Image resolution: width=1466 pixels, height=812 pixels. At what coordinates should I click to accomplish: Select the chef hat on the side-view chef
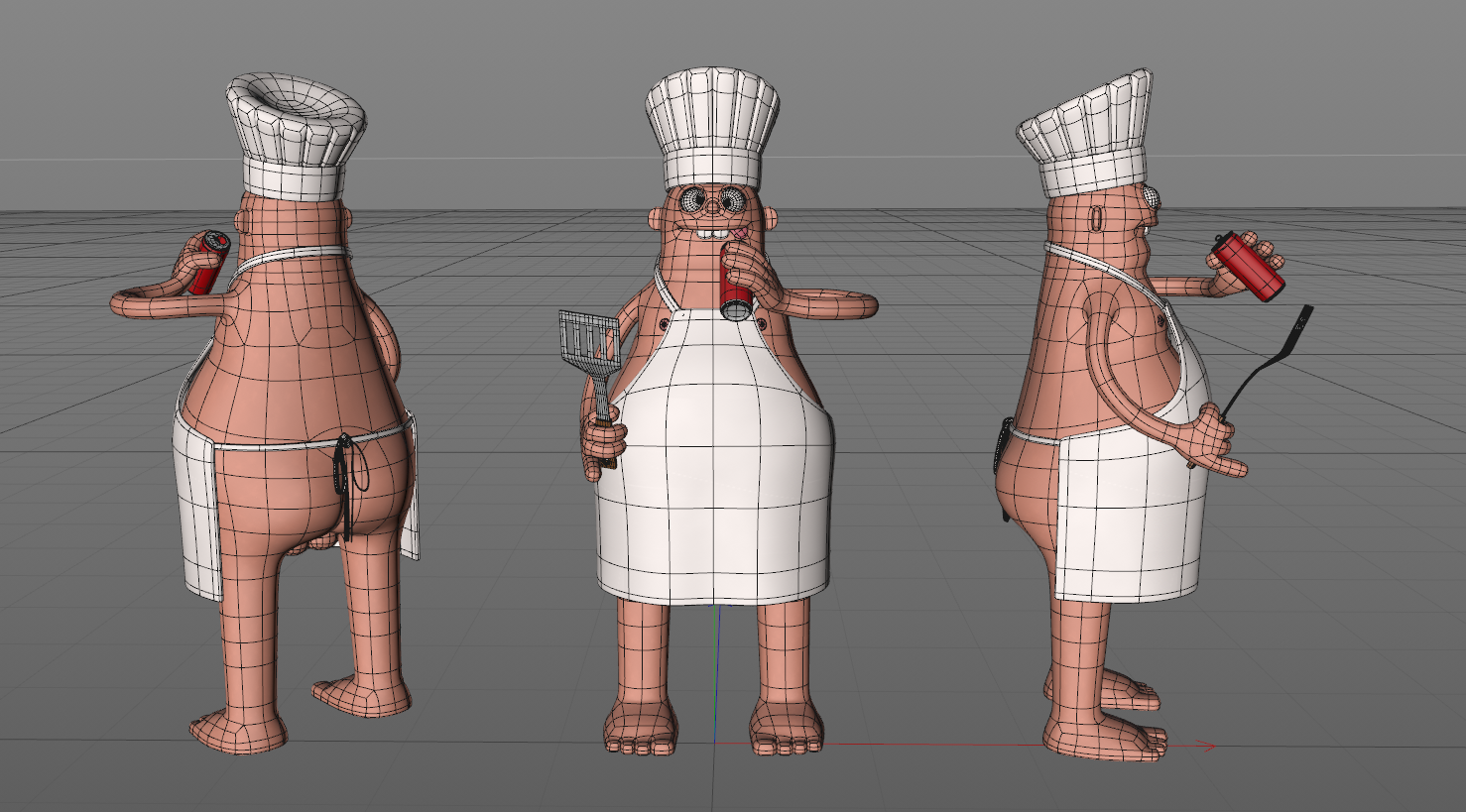coord(1086,133)
